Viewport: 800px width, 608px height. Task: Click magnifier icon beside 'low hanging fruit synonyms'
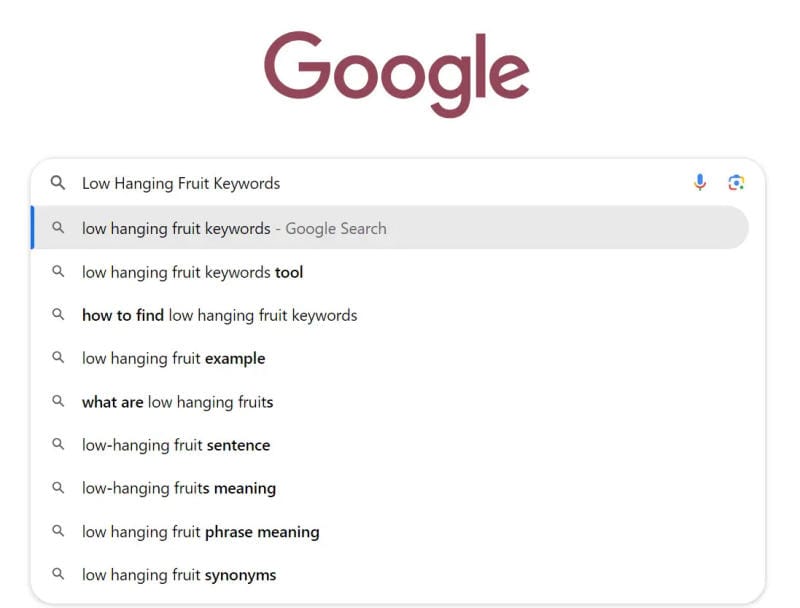coord(58,575)
